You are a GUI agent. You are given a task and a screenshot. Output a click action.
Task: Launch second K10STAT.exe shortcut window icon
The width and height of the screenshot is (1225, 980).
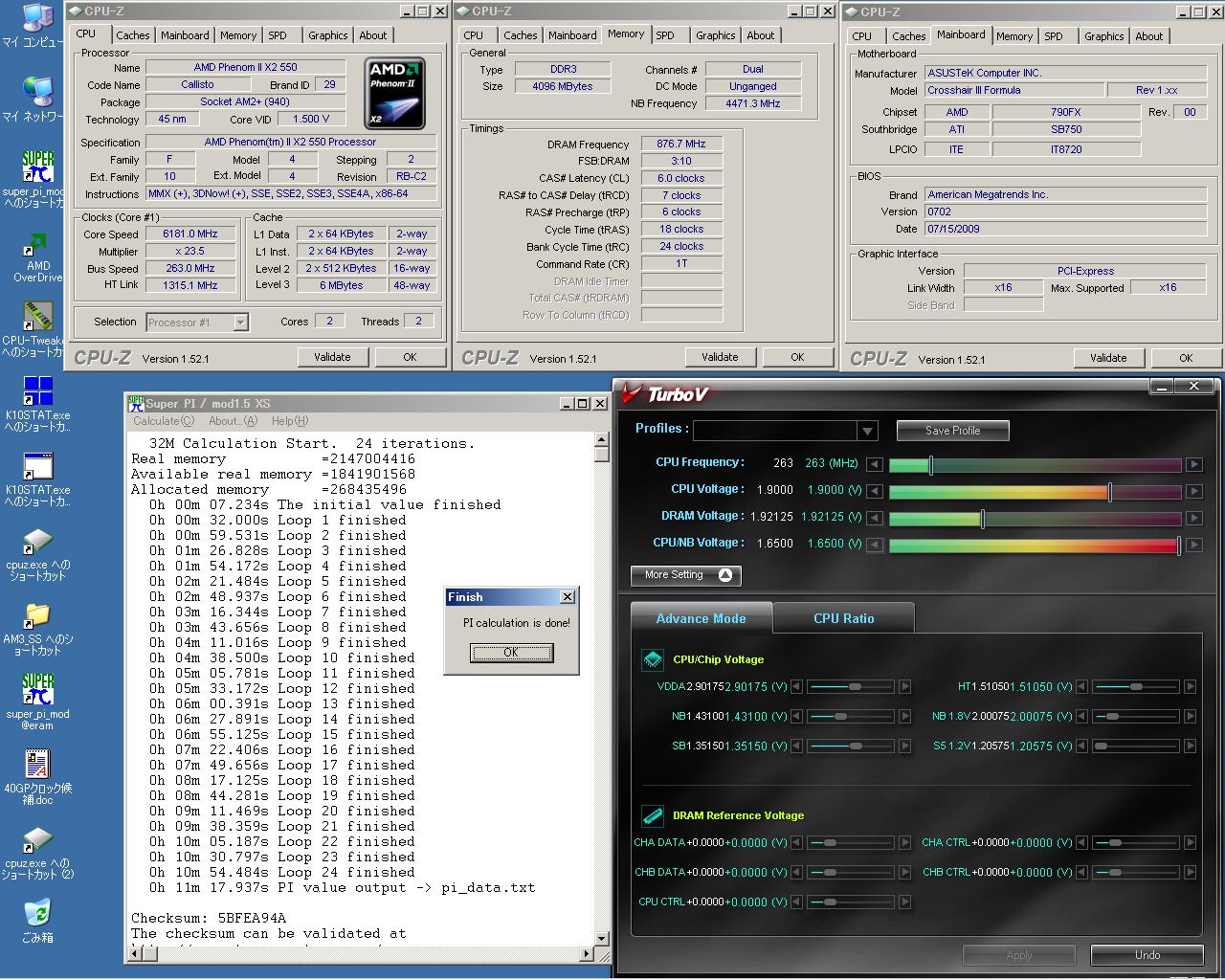(37, 479)
